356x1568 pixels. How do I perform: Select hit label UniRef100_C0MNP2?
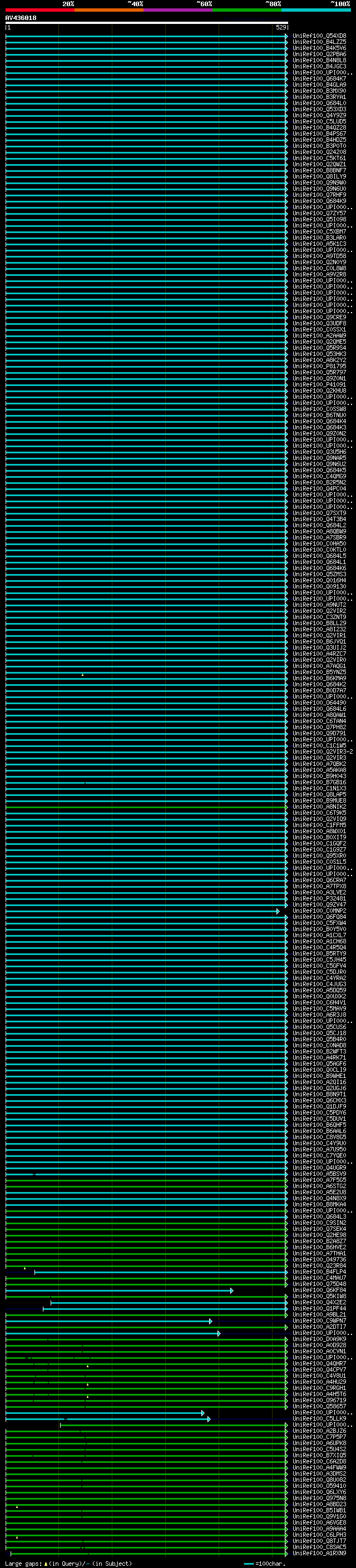(x=319, y=911)
